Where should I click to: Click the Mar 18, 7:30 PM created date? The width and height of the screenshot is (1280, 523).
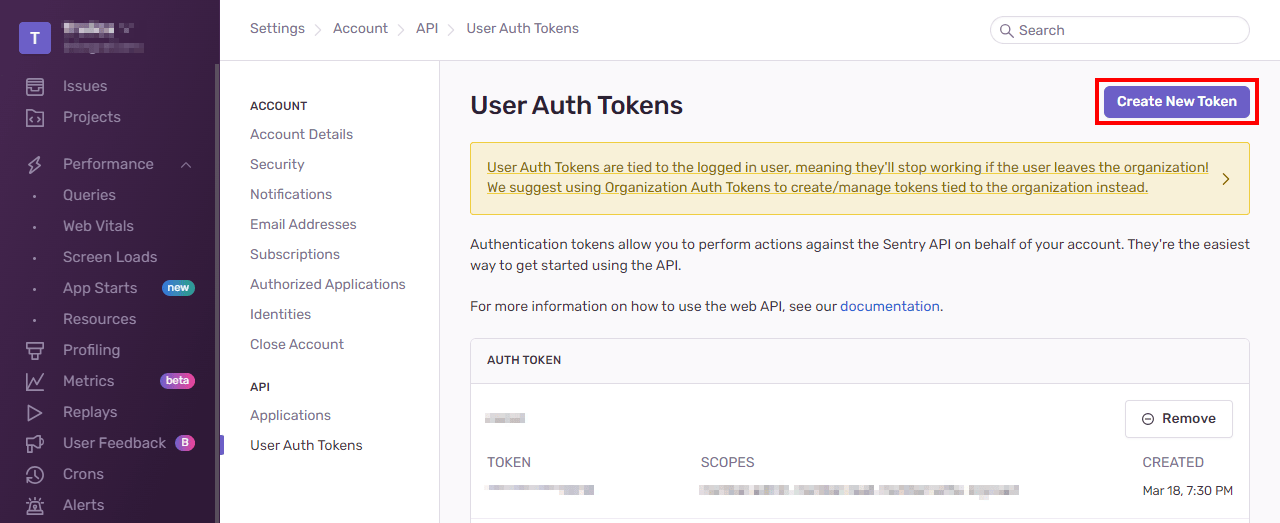(1187, 491)
